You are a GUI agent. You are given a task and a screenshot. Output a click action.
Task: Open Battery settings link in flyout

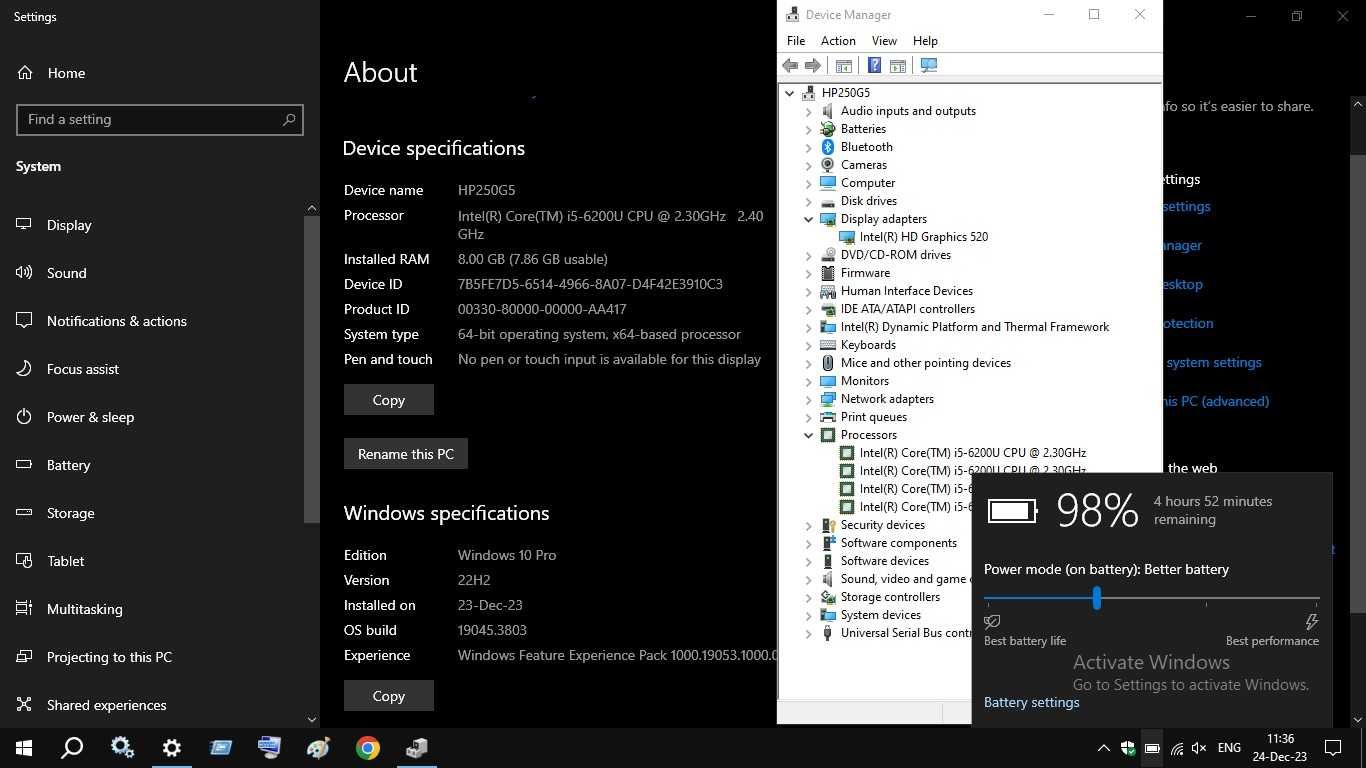point(1032,703)
